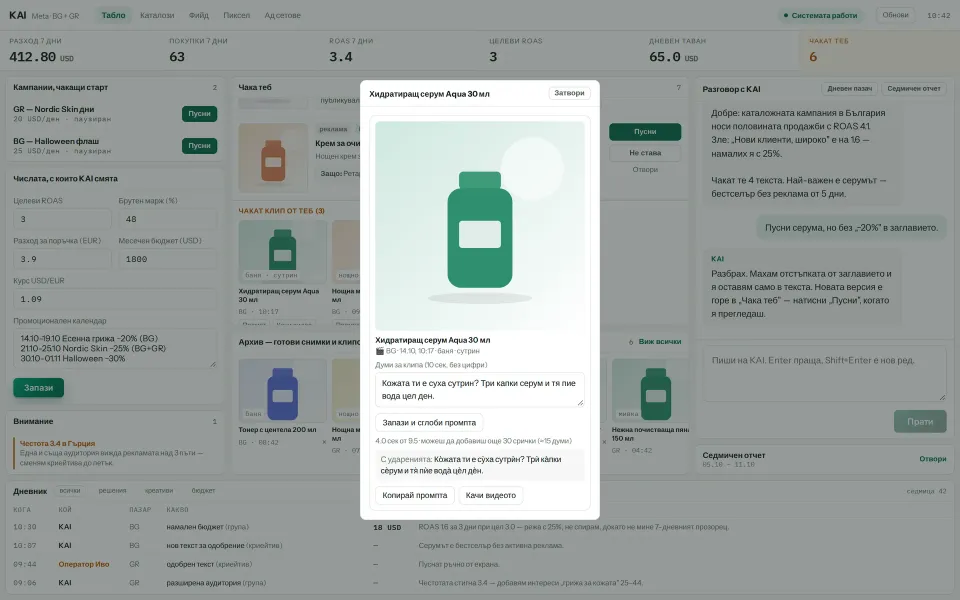Open the Пиксел tab

pyautogui.click(x=236, y=15)
